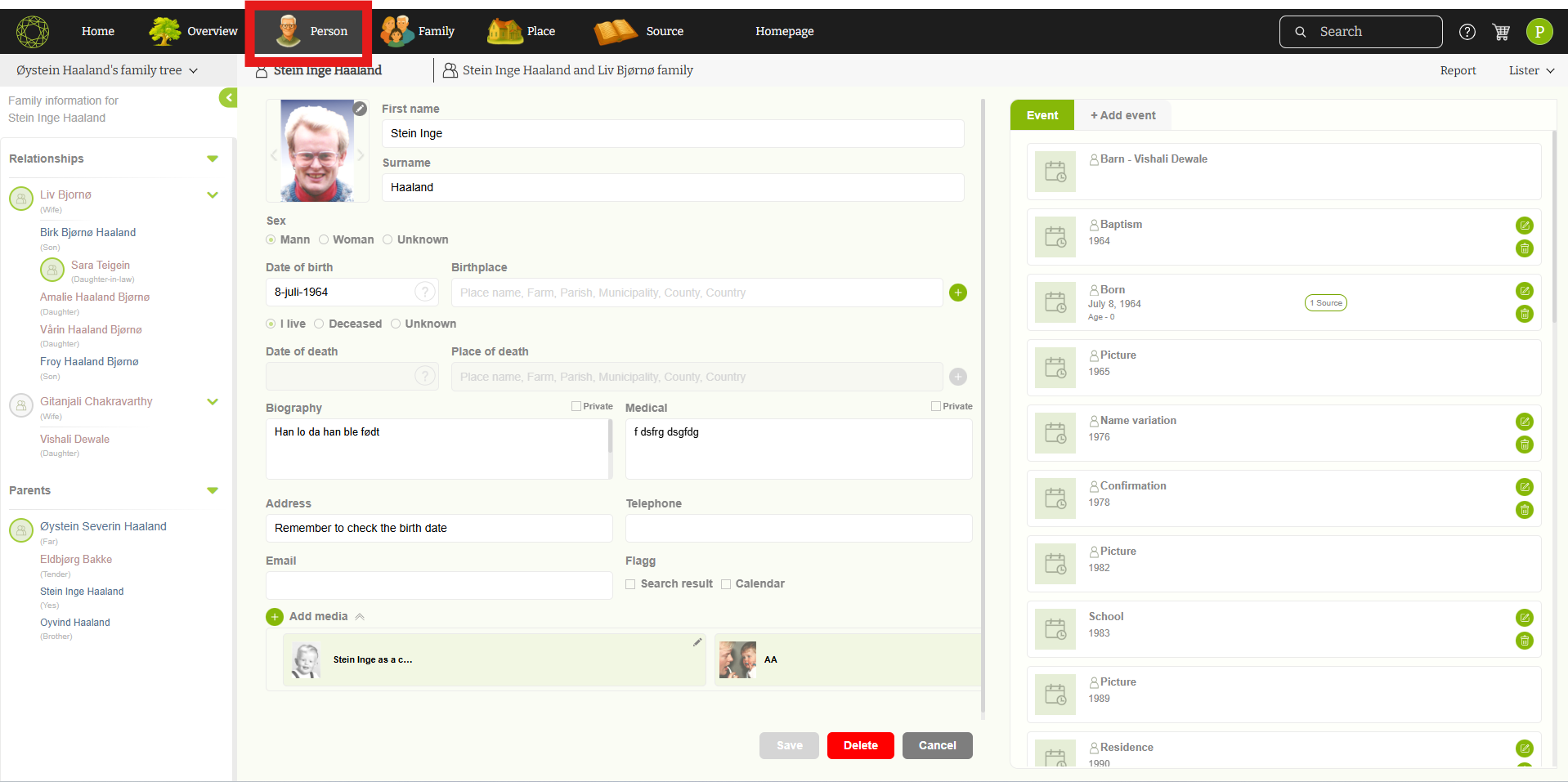Image resolution: width=1568 pixels, height=782 pixels.
Task: Delete the Confirmation event using trash icon
Action: [1524, 510]
